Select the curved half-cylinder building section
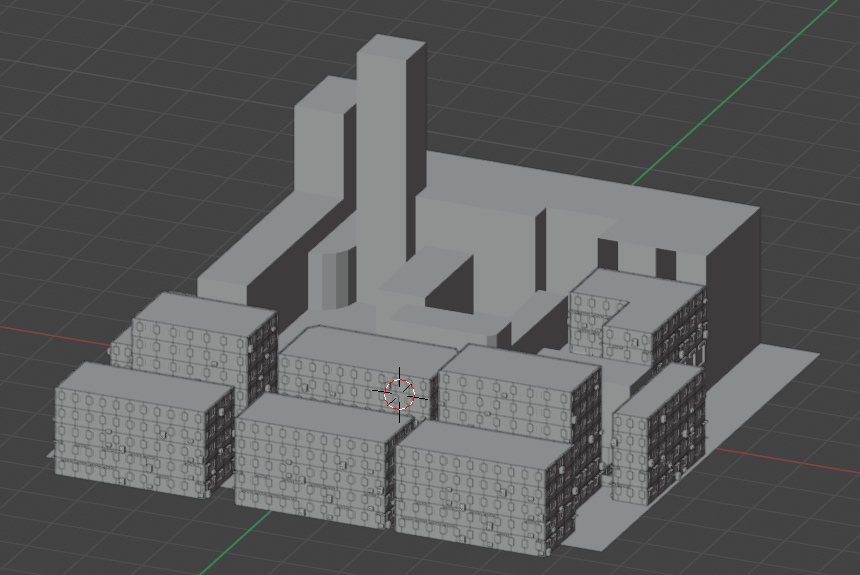The width and height of the screenshot is (860, 575). tap(335, 280)
